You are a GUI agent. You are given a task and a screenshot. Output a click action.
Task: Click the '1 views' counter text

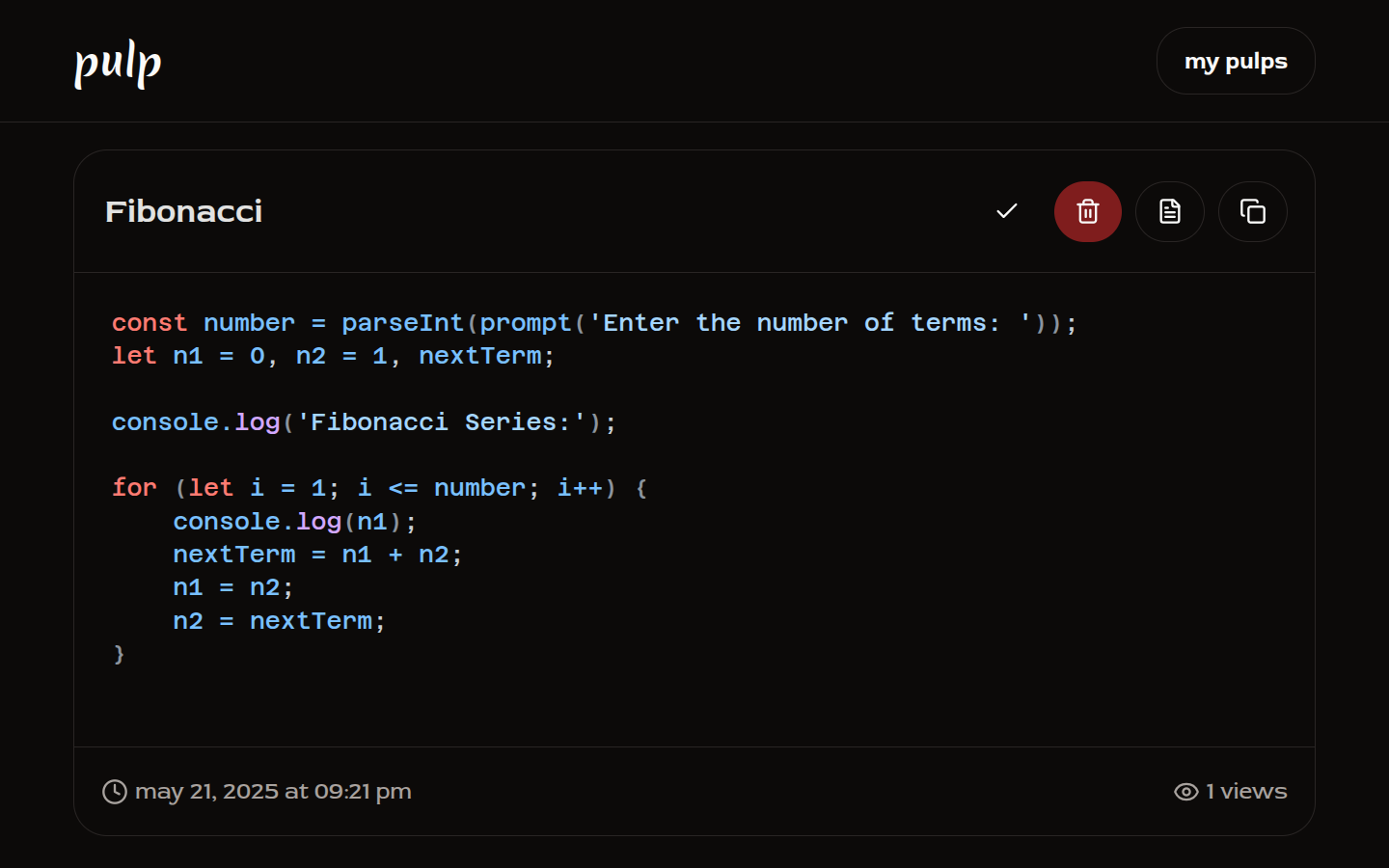pos(1246,792)
